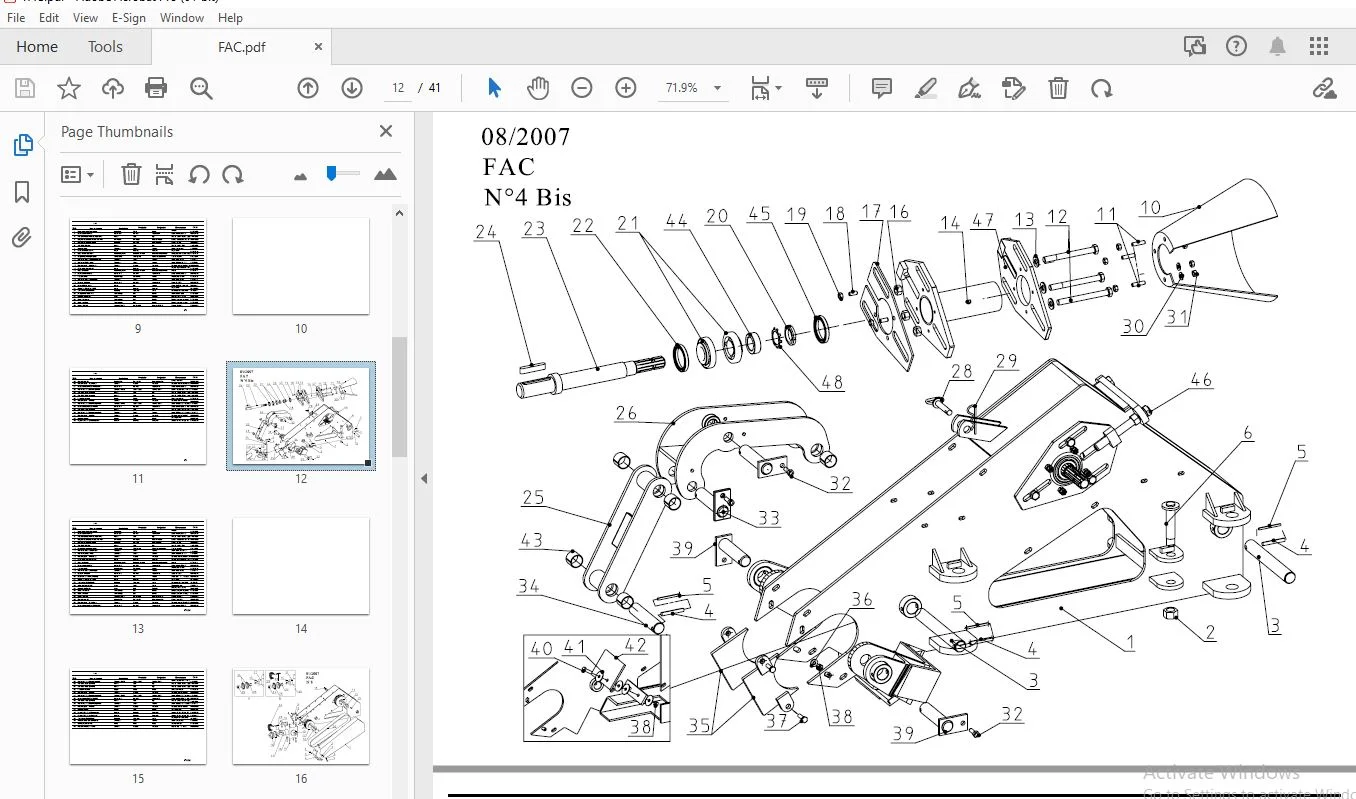1356x799 pixels.
Task: Select page 9 thumbnail
Action: (x=138, y=267)
